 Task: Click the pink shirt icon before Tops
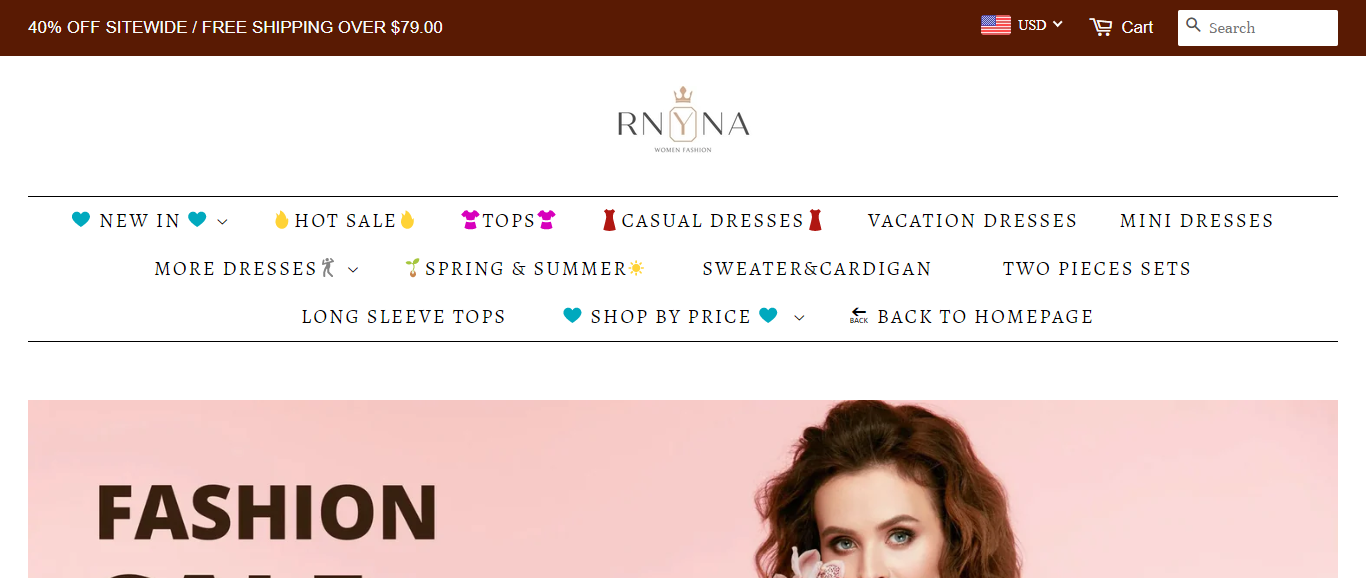coord(470,220)
